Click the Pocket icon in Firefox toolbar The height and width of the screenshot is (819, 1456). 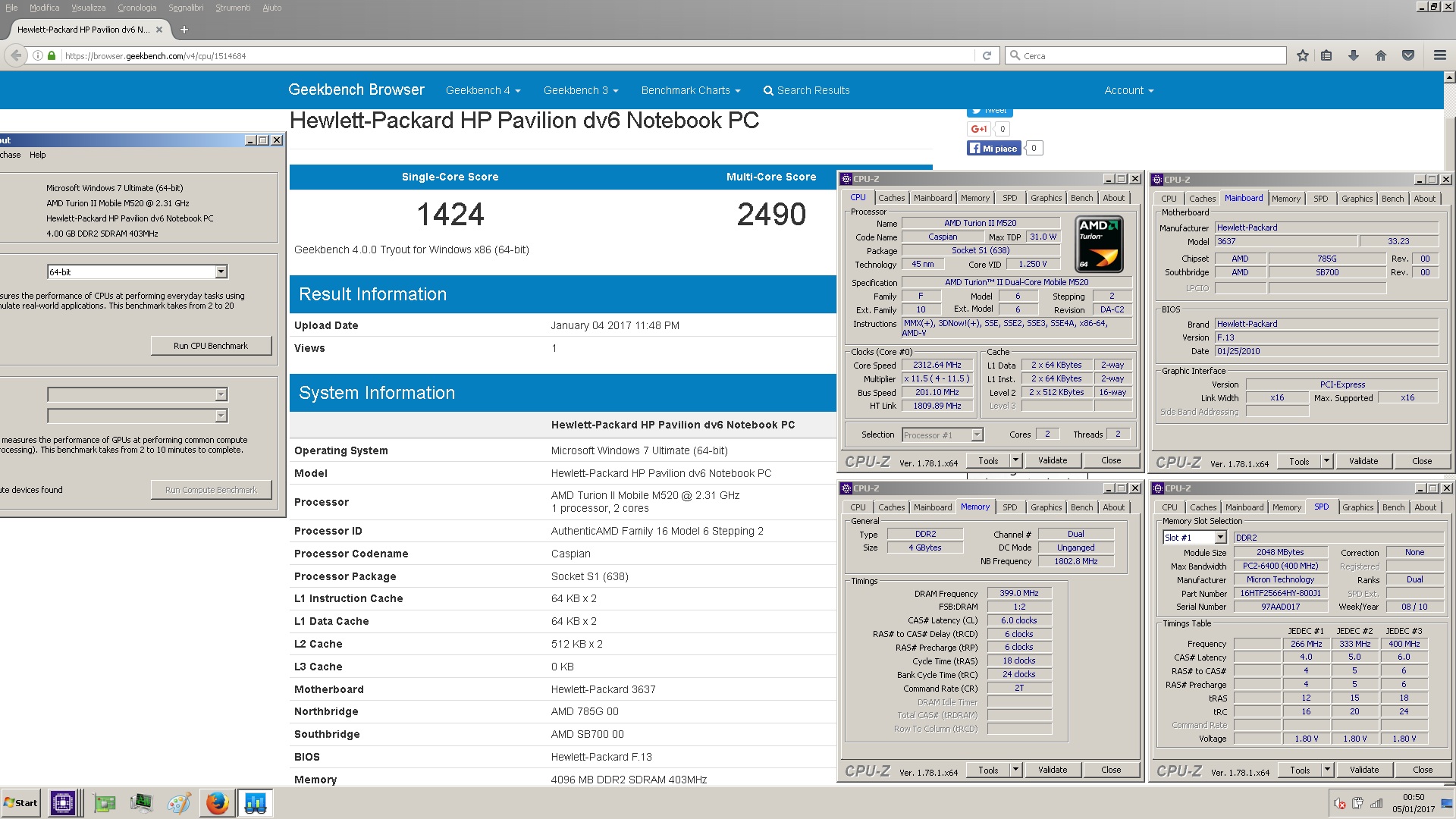(x=1408, y=55)
